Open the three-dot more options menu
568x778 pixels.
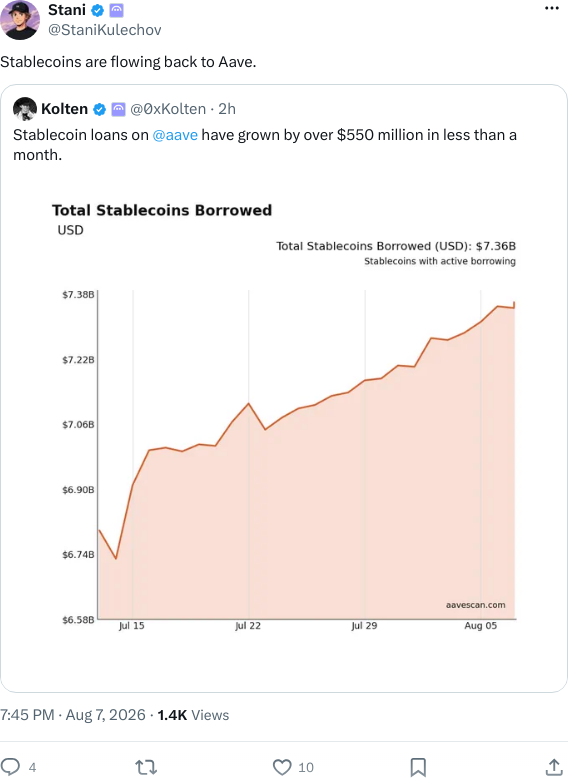(x=552, y=8)
